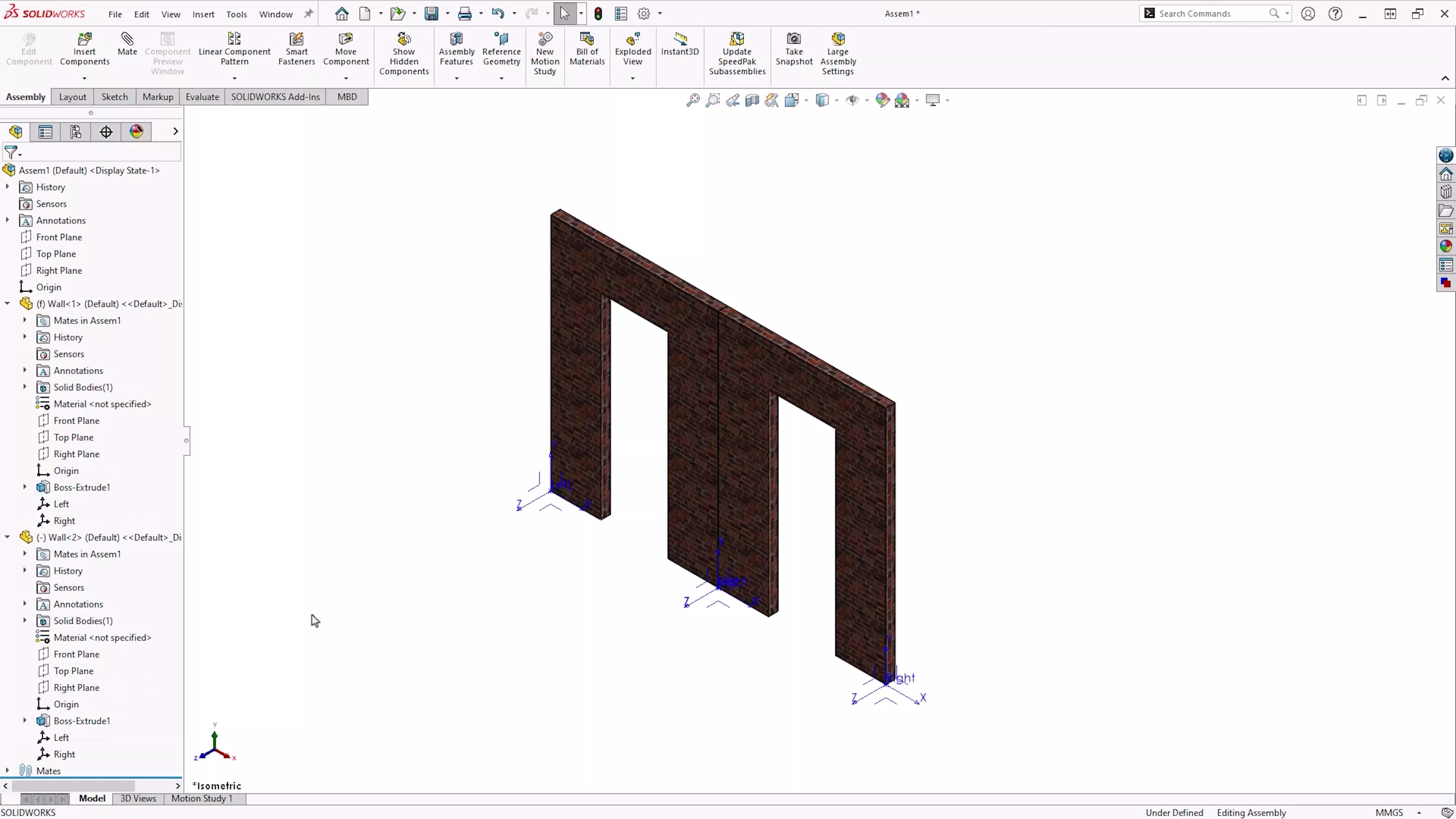Click the Motion Study 1 tab
The image size is (1456, 819).
point(202,798)
